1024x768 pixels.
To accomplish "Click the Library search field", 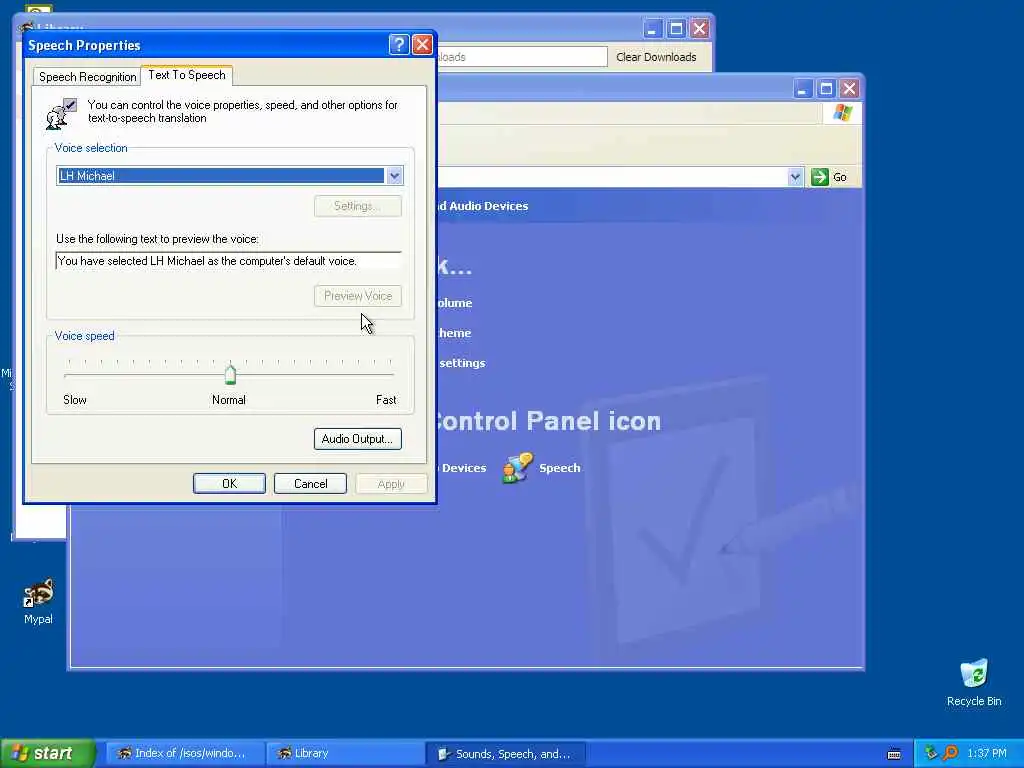I will click(x=521, y=57).
